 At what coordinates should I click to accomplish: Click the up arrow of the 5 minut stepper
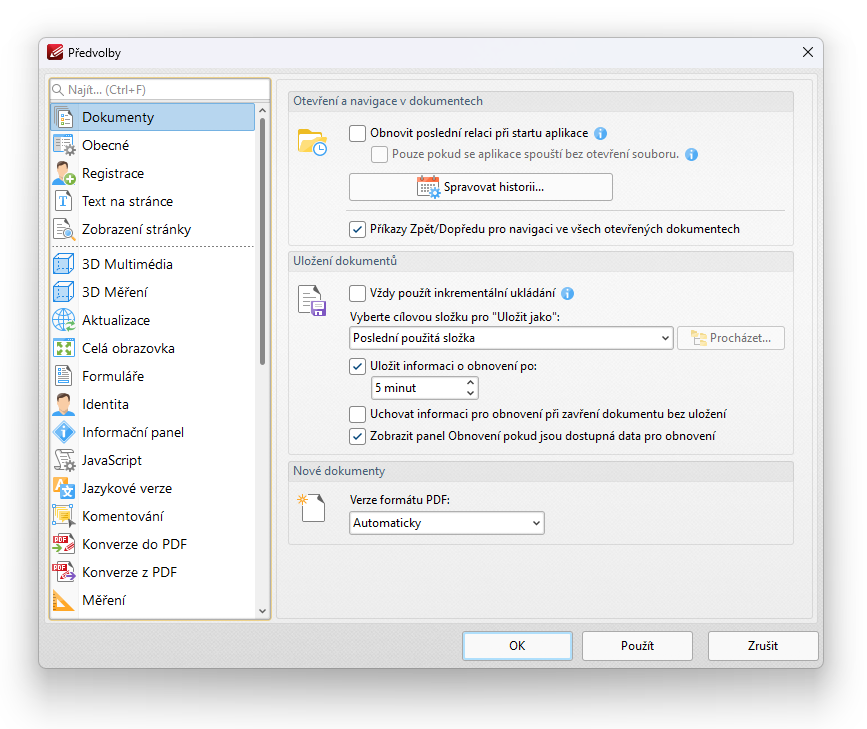click(x=471, y=382)
